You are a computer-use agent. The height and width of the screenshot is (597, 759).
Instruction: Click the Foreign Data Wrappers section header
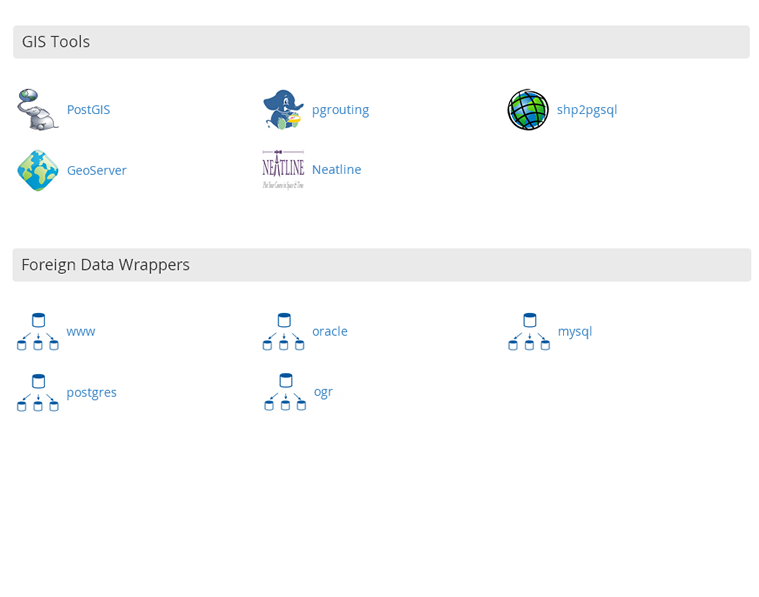click(x=105, y=265)
